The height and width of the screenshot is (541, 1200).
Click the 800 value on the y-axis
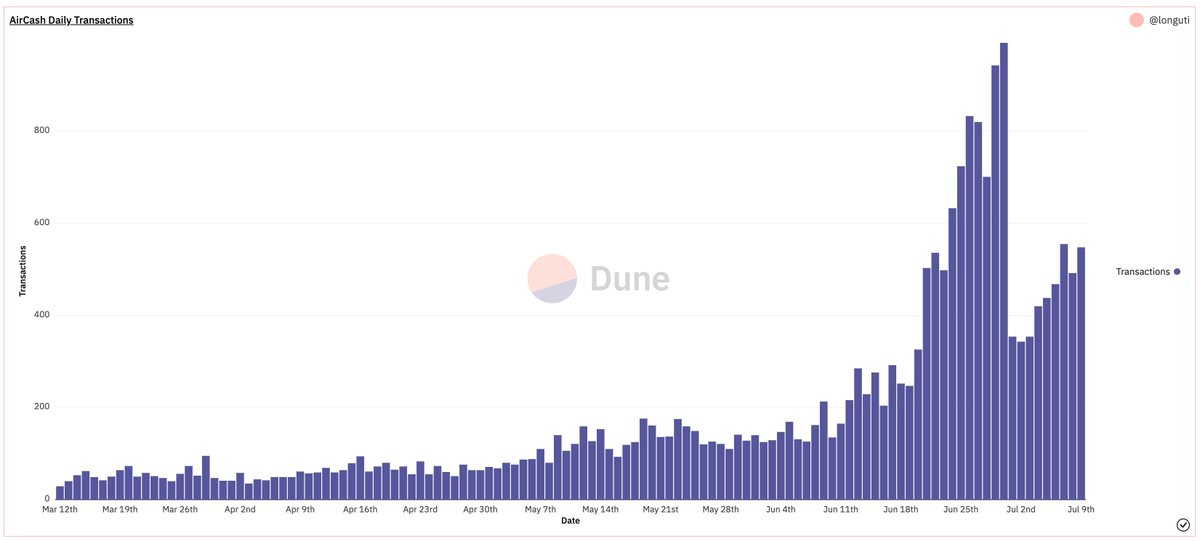(x=41, y=131)
